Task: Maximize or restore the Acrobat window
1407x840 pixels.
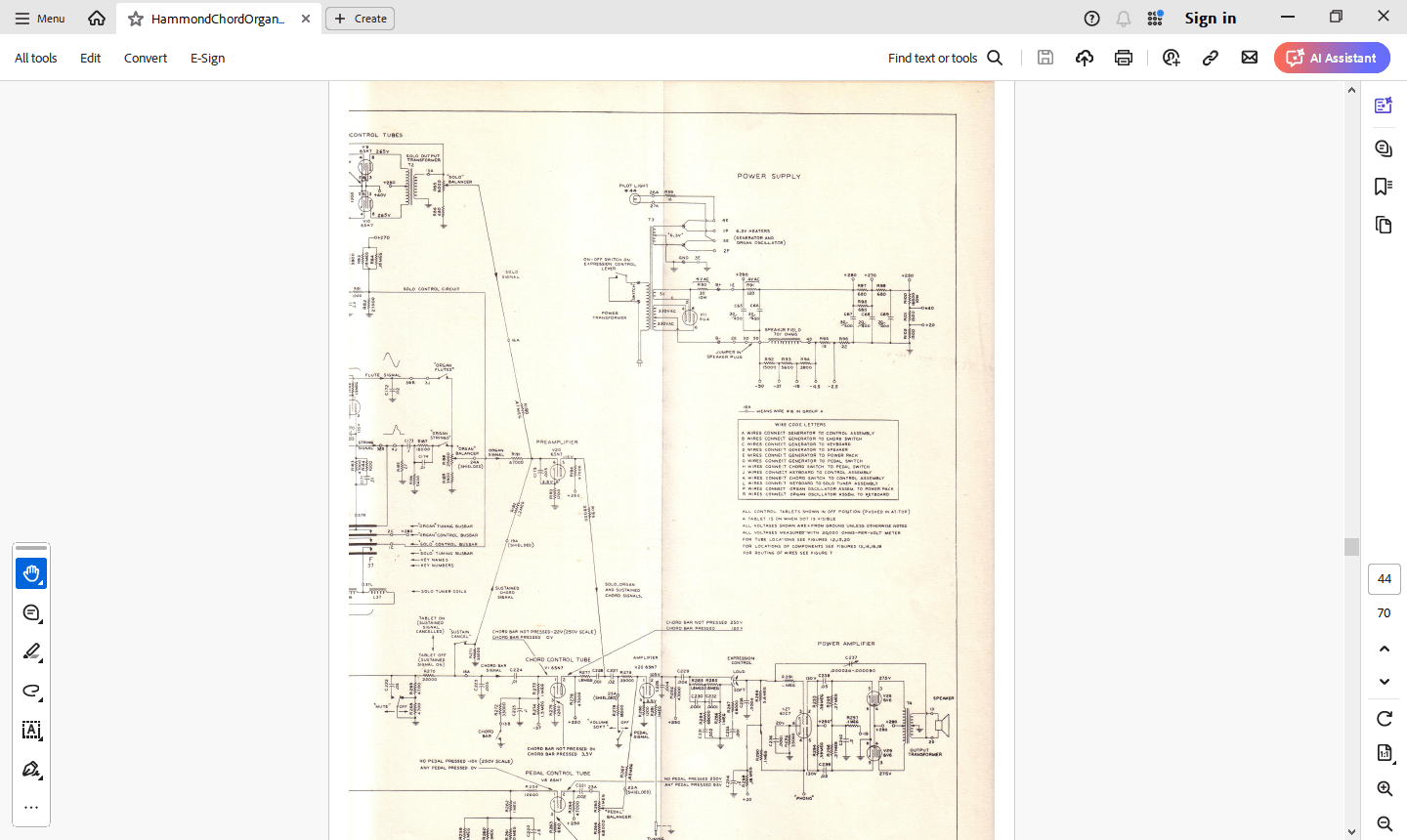Action: tap(1336, 17)
